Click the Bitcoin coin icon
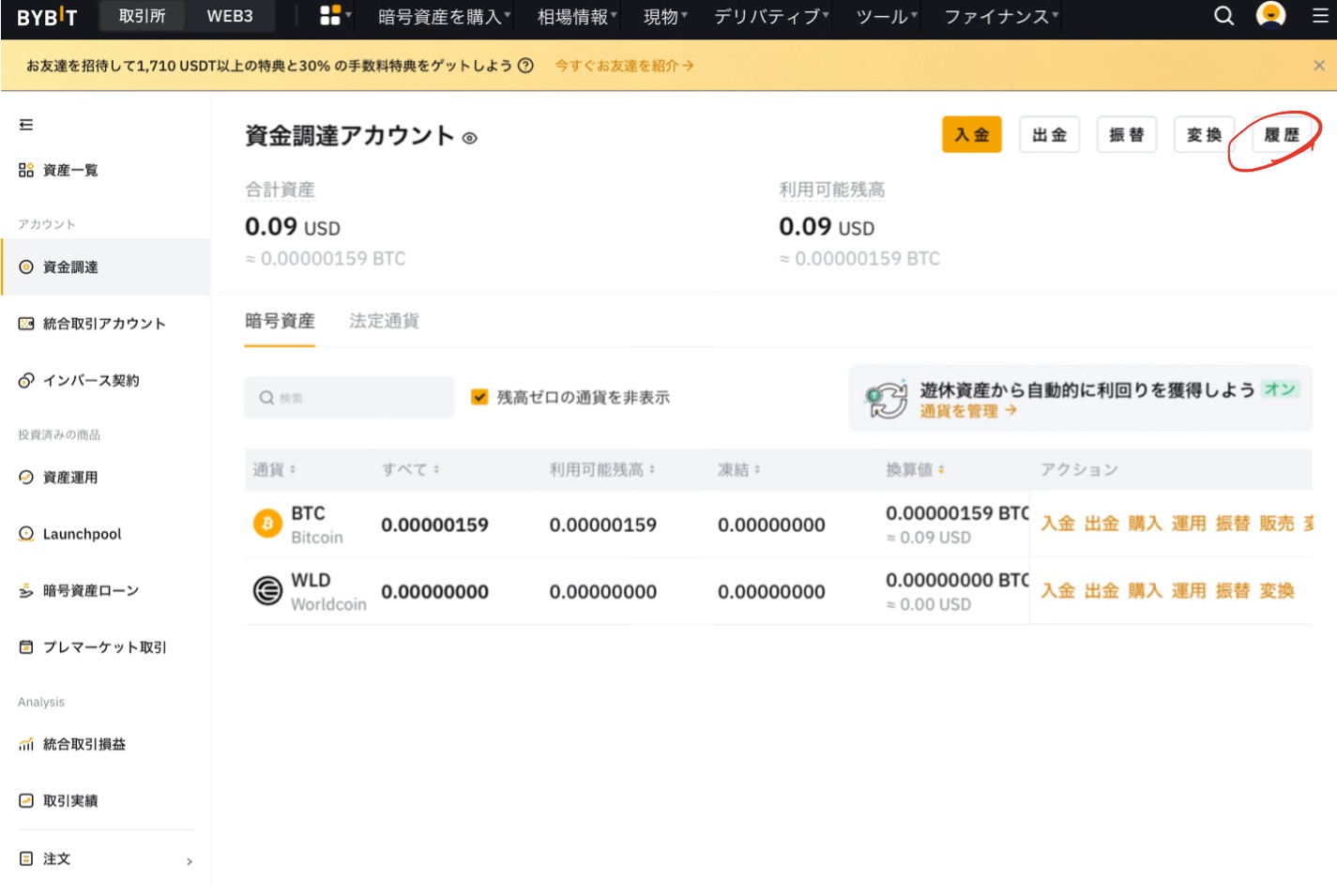Viewport: 1337px width, 896px height. click(x=266, y=524)
